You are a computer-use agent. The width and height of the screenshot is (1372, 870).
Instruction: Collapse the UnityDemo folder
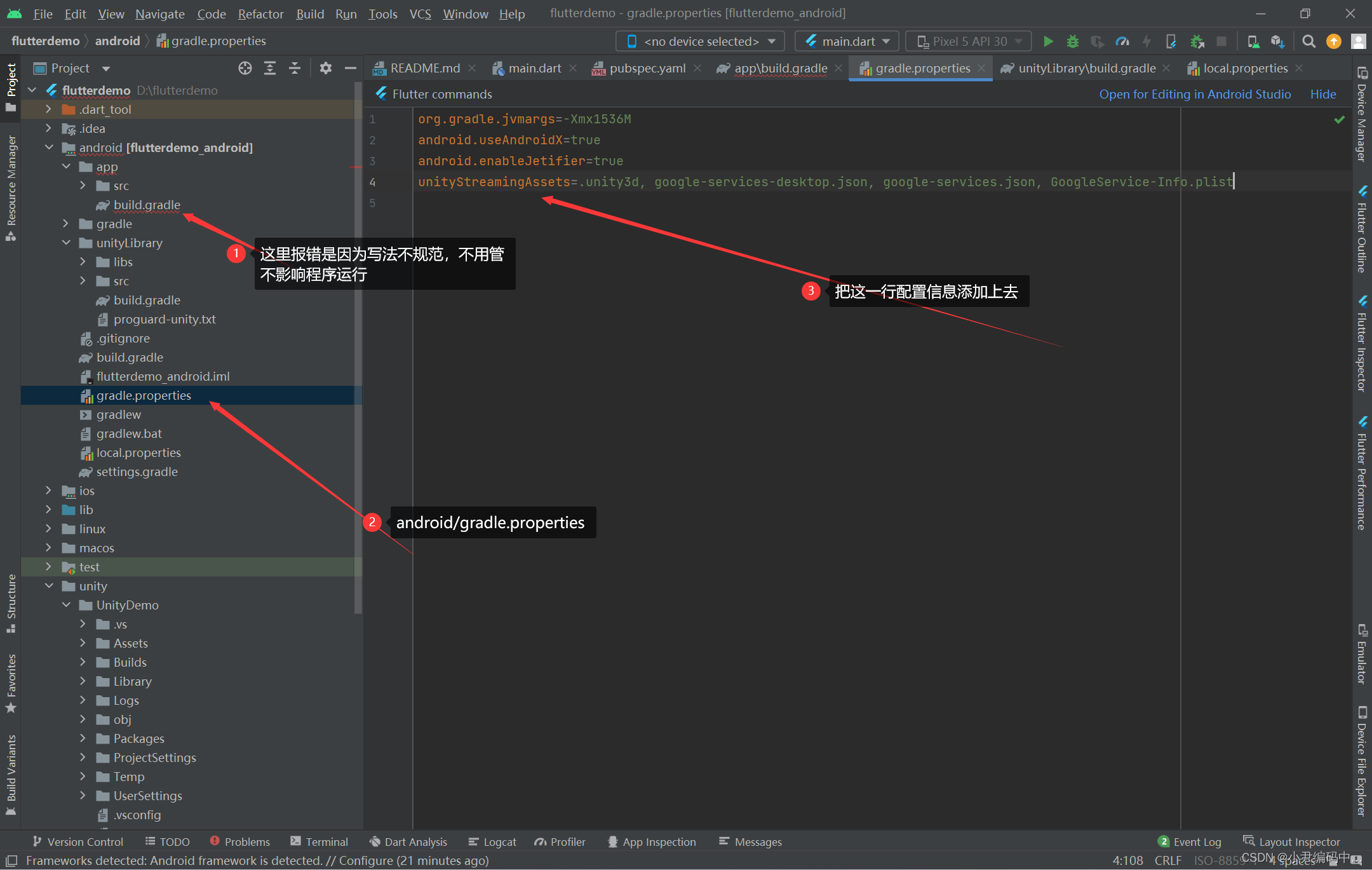[66, 605]
